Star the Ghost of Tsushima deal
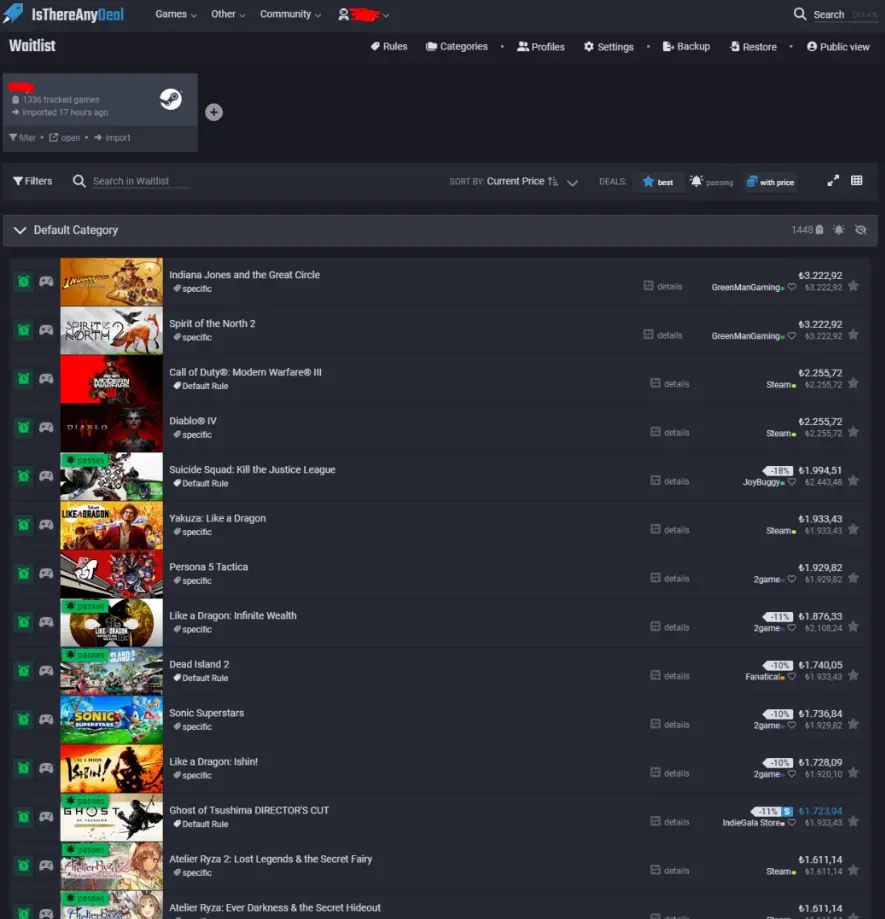The image size is (885, 919). tap(853, 821)
